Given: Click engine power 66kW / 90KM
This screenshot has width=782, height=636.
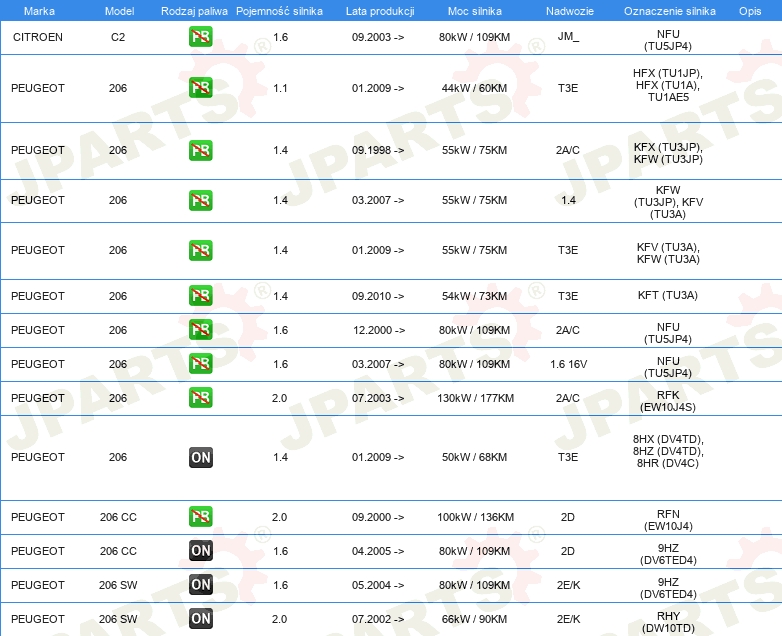Looking at the screenshot, I should (474, 619).
